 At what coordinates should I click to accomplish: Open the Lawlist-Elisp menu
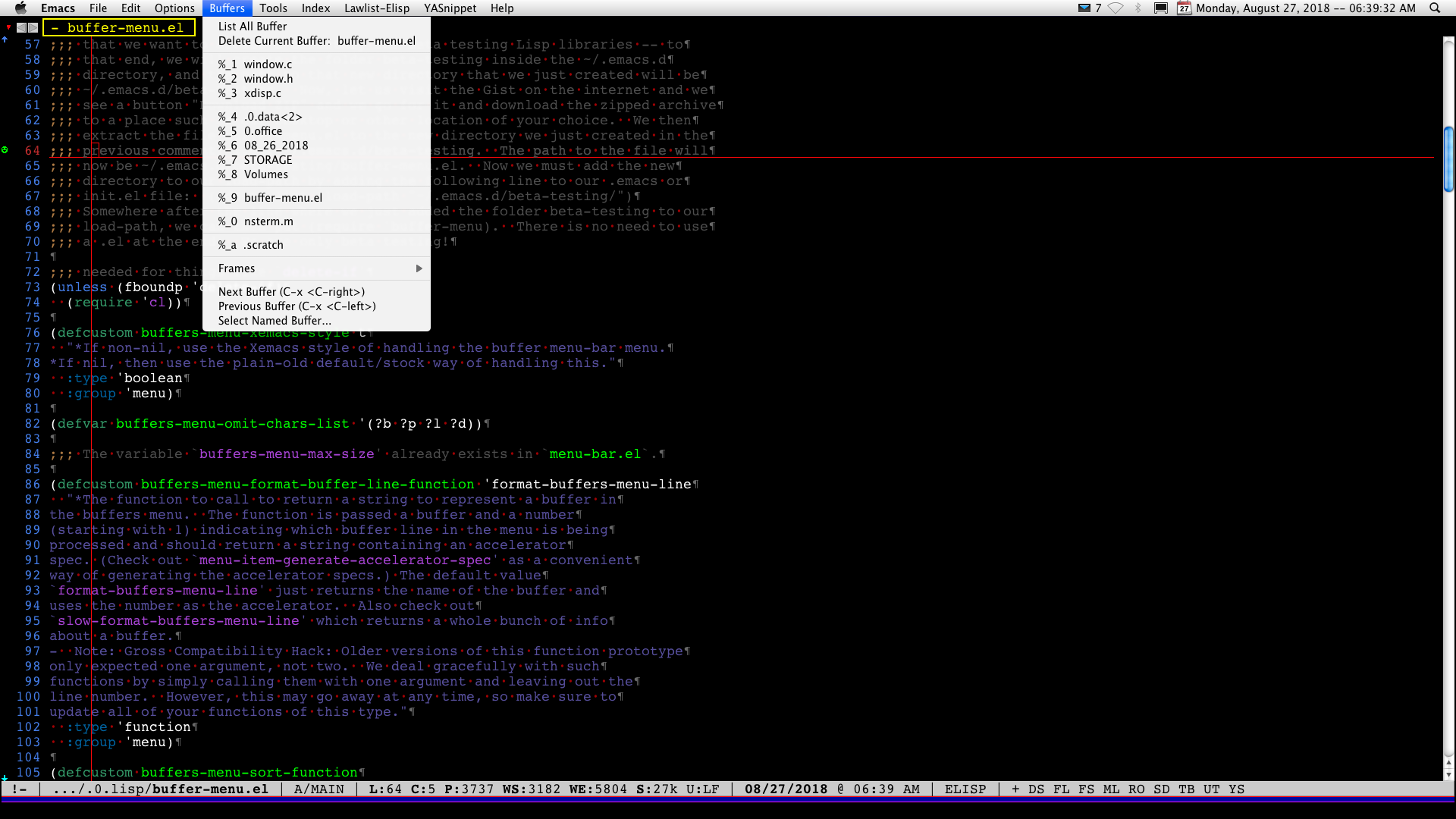377,8
